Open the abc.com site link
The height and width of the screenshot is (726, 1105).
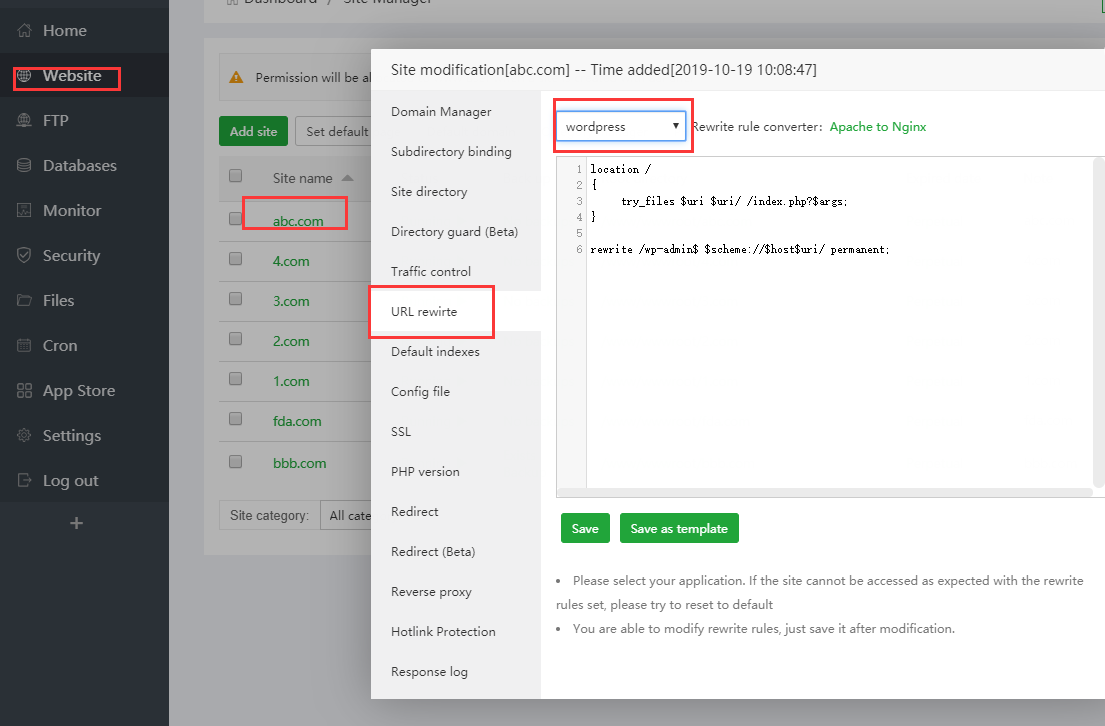click(x=298, y=221)
